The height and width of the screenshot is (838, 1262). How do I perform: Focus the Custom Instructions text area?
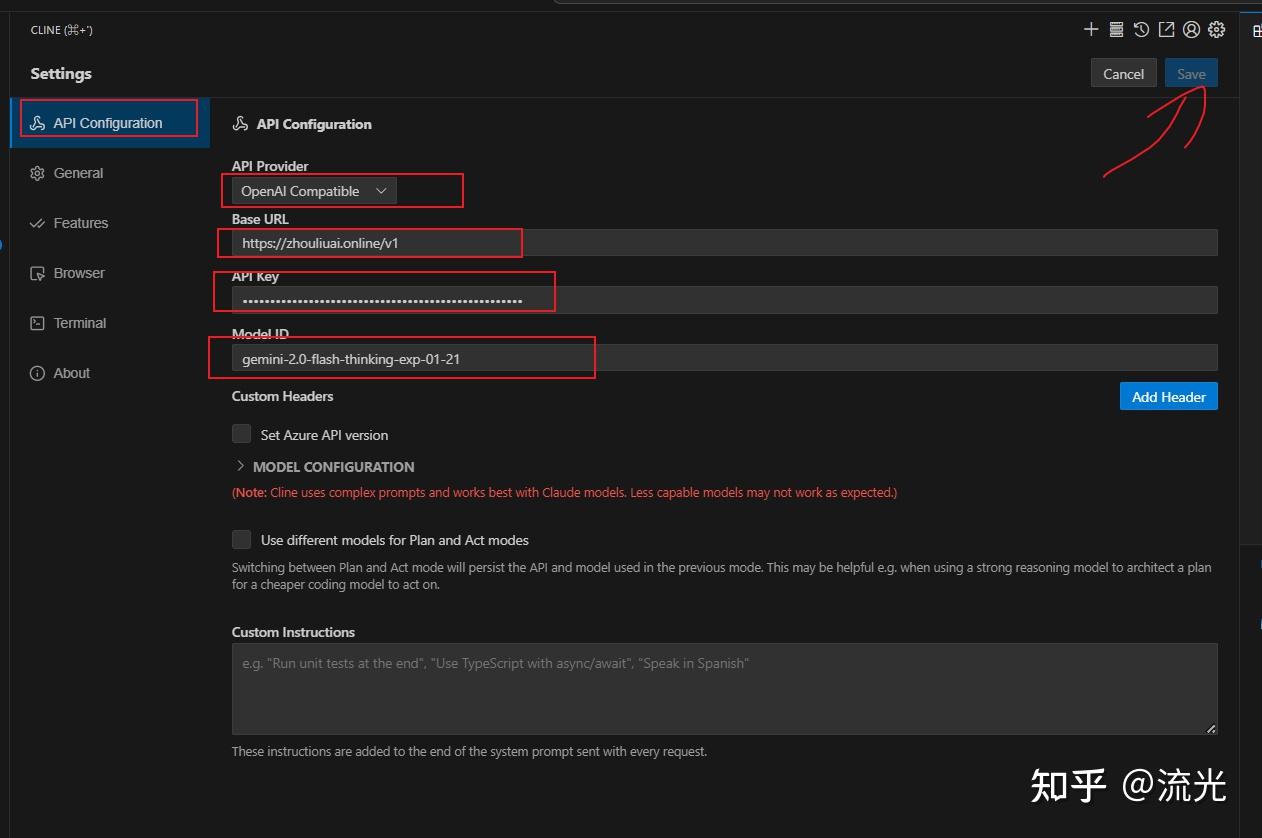click(x=724, y=689)
